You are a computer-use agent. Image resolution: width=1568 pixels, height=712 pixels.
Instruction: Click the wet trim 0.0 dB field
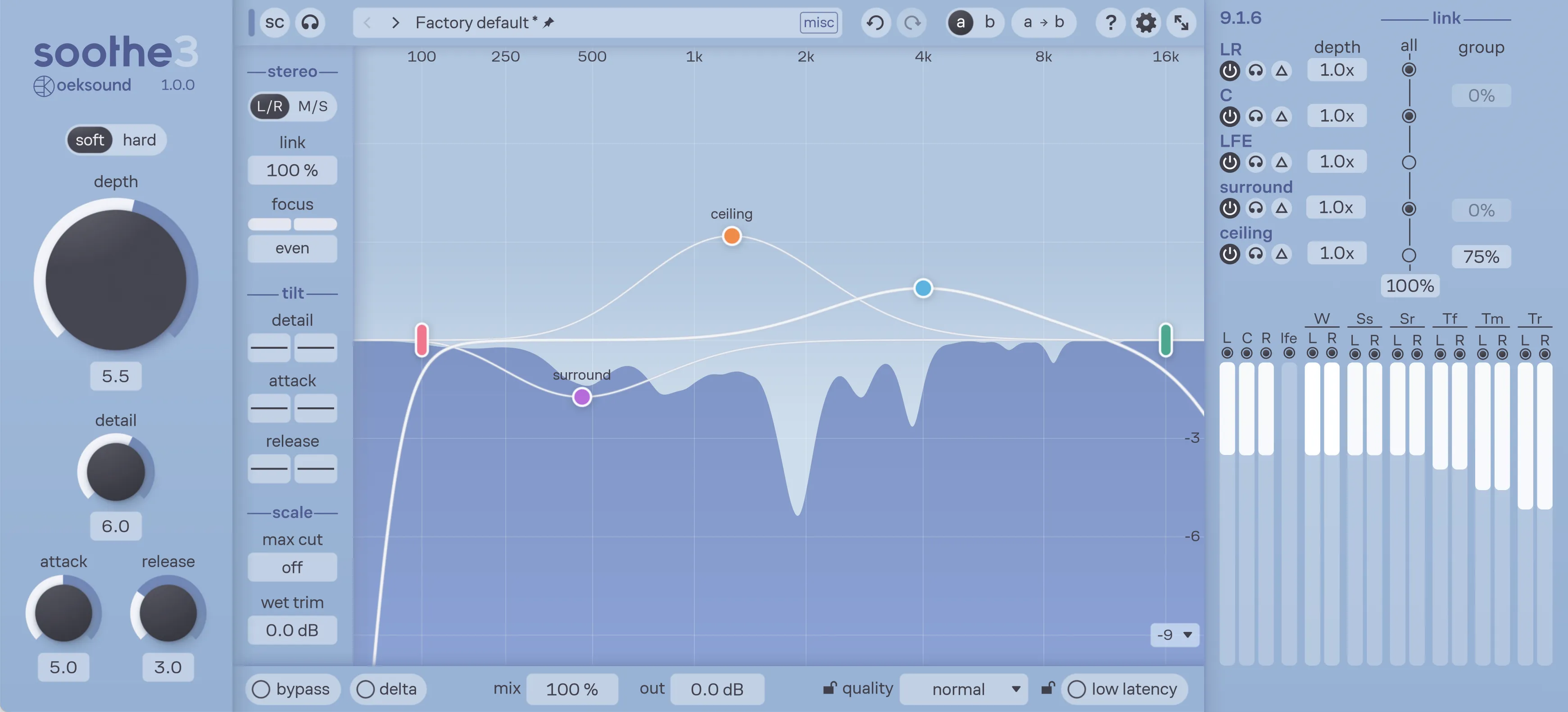coord(292,631)
